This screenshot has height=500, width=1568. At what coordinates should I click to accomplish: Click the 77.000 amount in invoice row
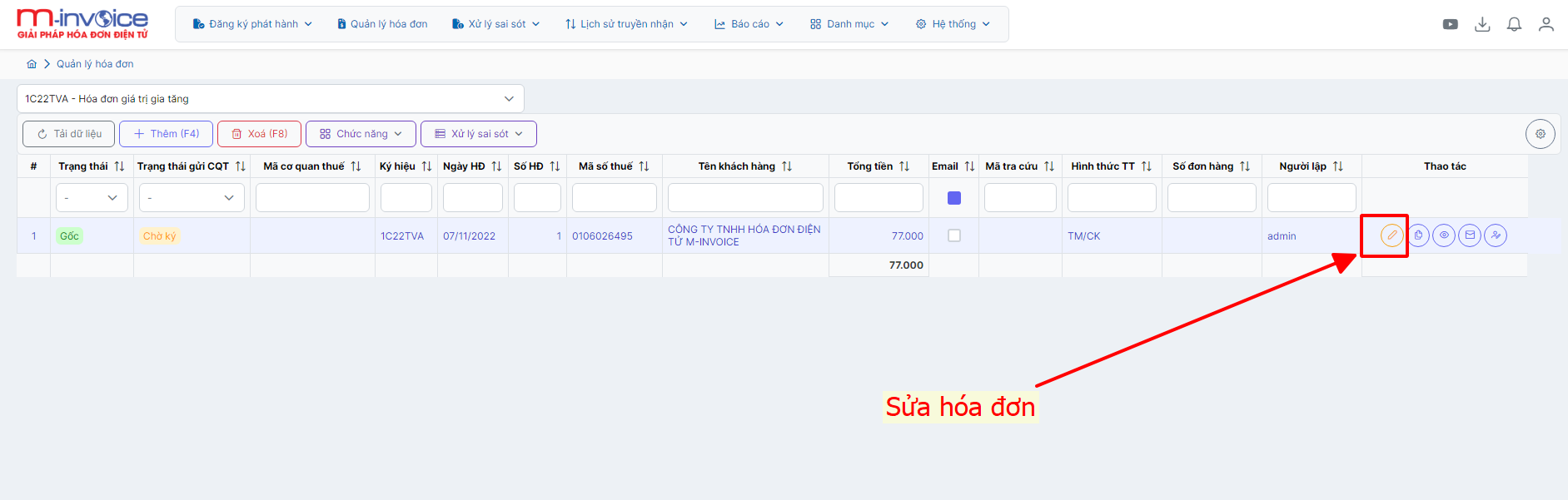pyautogui.click(x=907, y=236)
